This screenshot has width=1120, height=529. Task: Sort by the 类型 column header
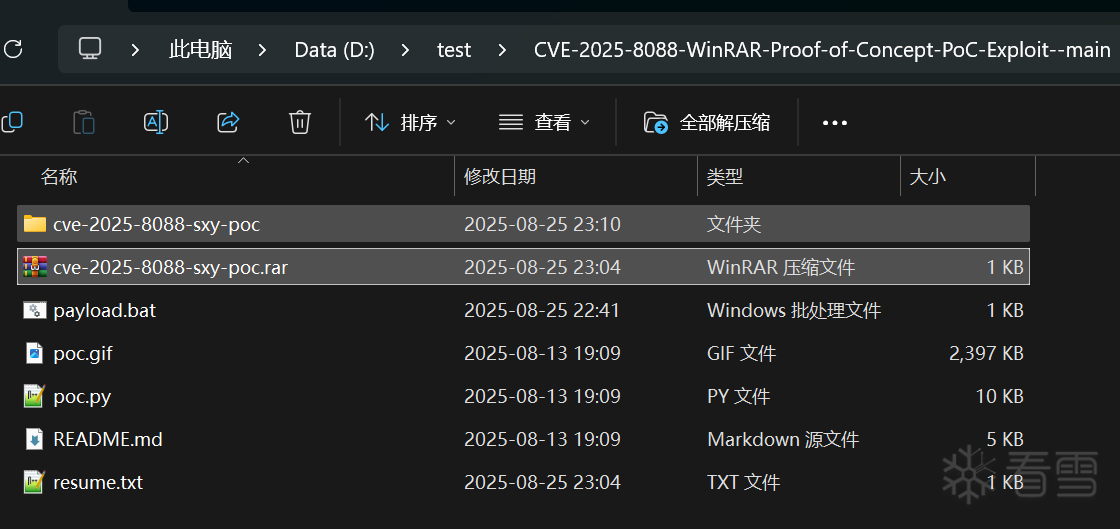point(725,176)
